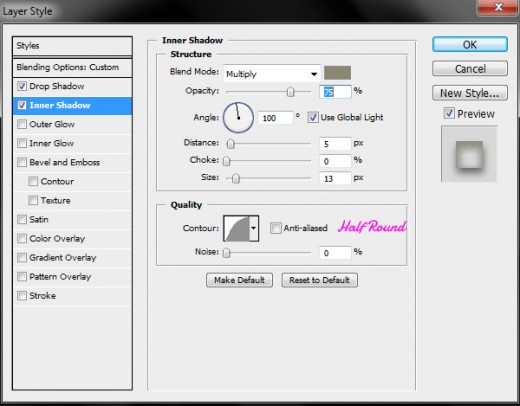Click the Make Default button

pyautogui.click(x=239, y=280)
